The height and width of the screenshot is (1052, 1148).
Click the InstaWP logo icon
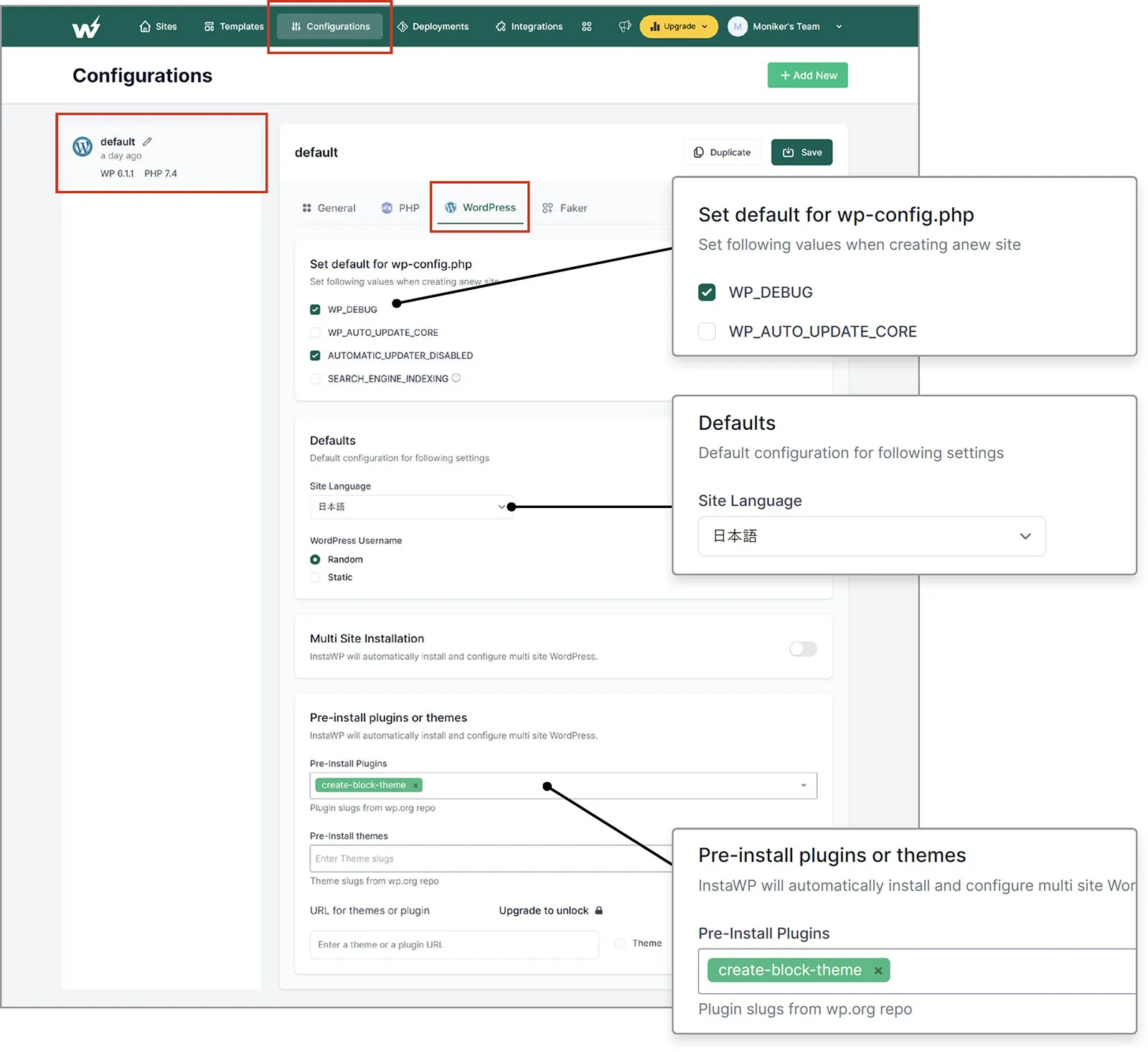click(86, 27)
